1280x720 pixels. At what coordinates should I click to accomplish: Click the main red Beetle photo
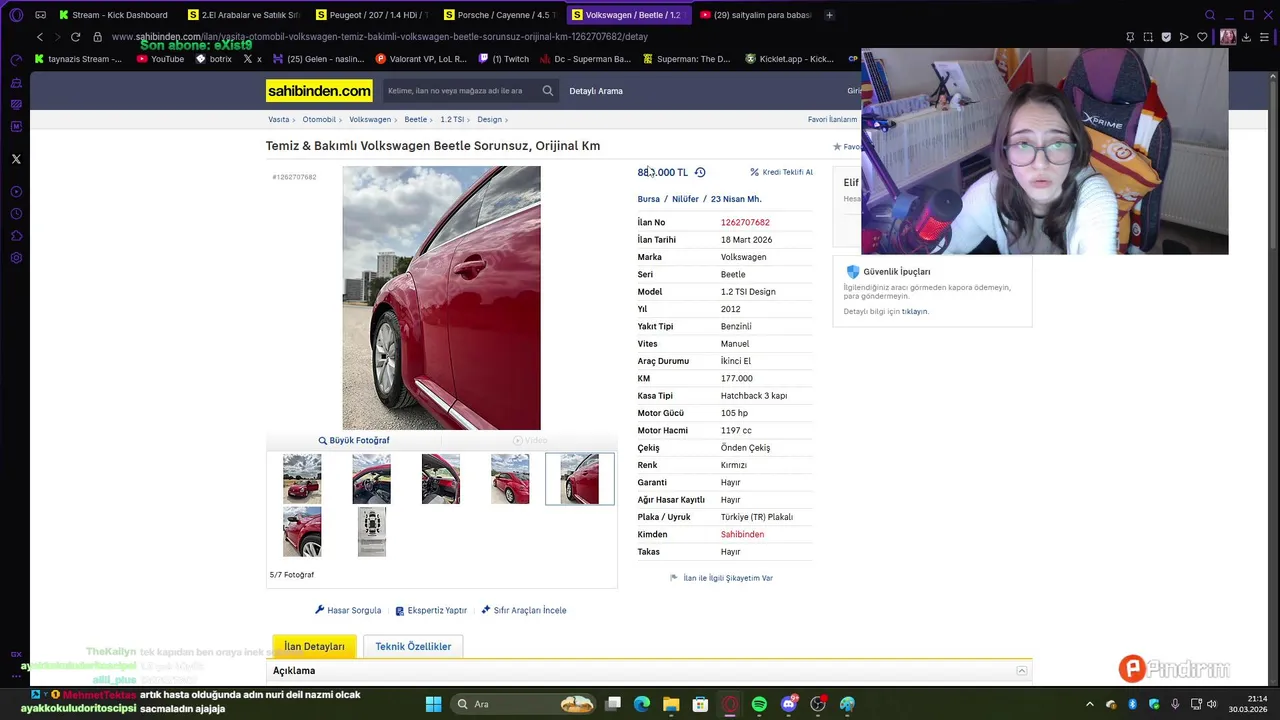(x=441, y=298)
